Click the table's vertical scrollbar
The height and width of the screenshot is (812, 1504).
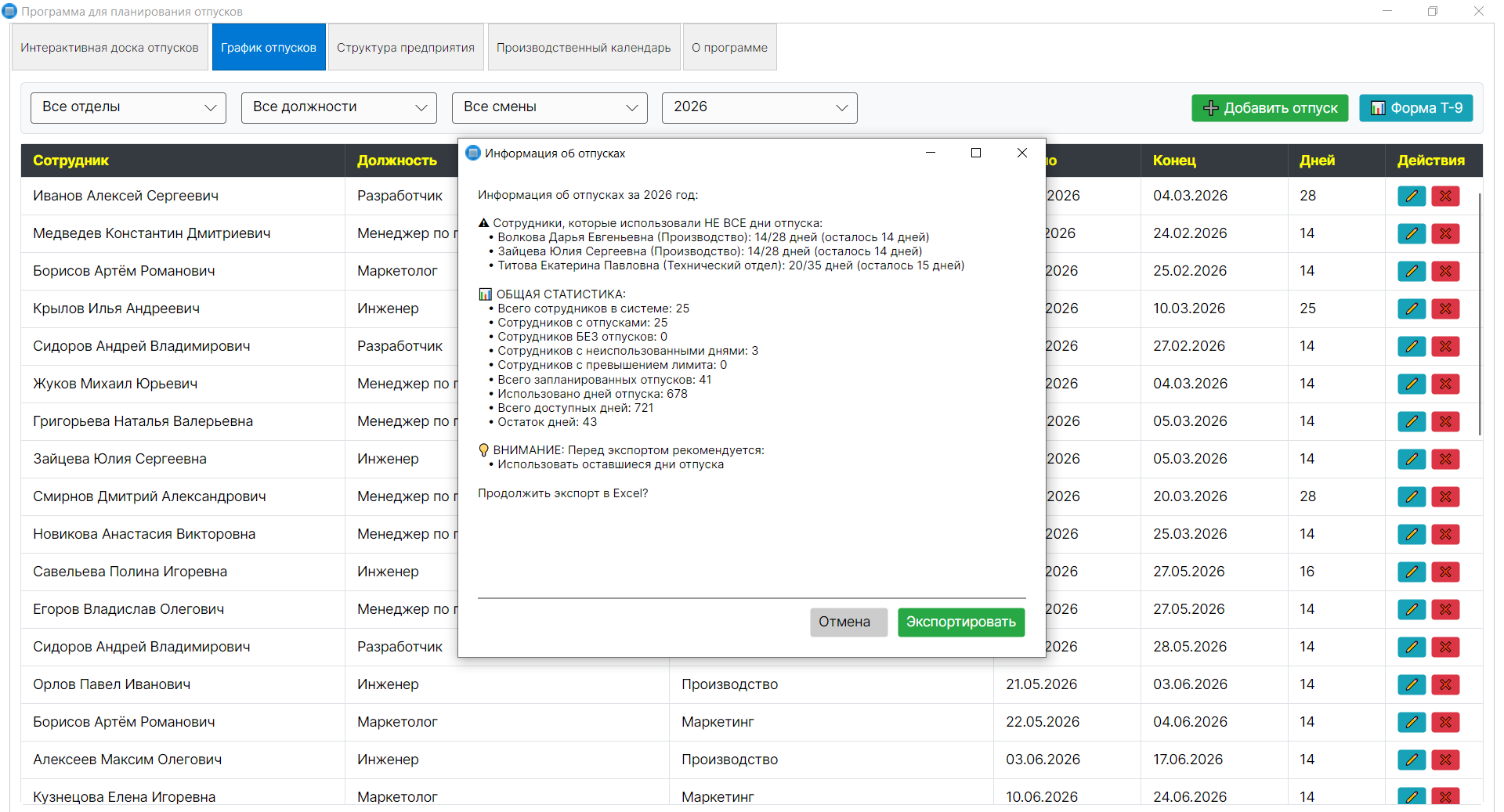(1479, 313)
